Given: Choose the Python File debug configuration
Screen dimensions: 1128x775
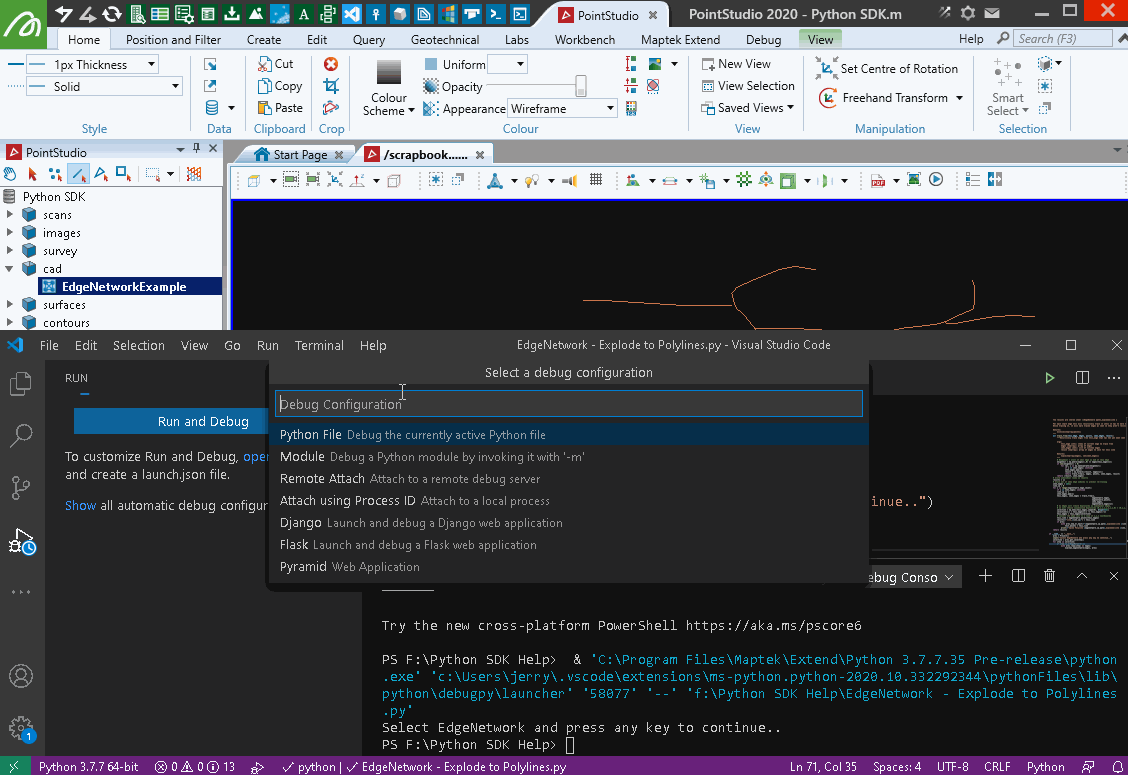Looking at the screenshot, I should (x=568, y=435).
